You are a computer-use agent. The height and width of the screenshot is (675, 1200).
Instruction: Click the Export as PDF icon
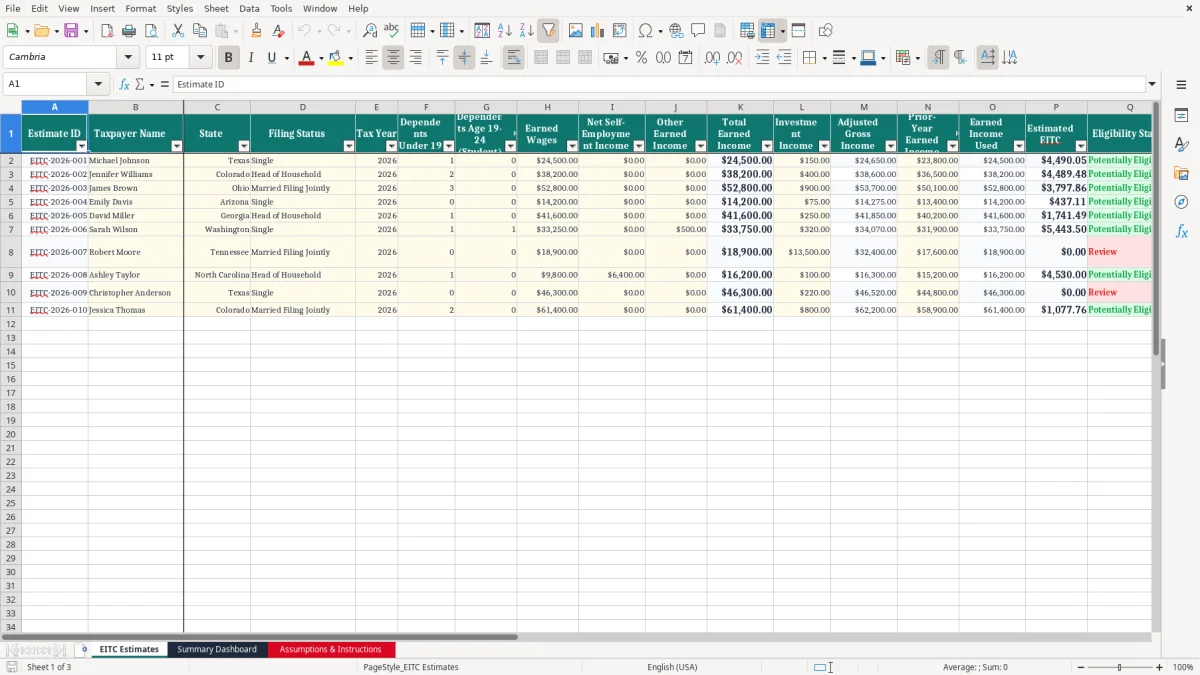pos(107,31)
